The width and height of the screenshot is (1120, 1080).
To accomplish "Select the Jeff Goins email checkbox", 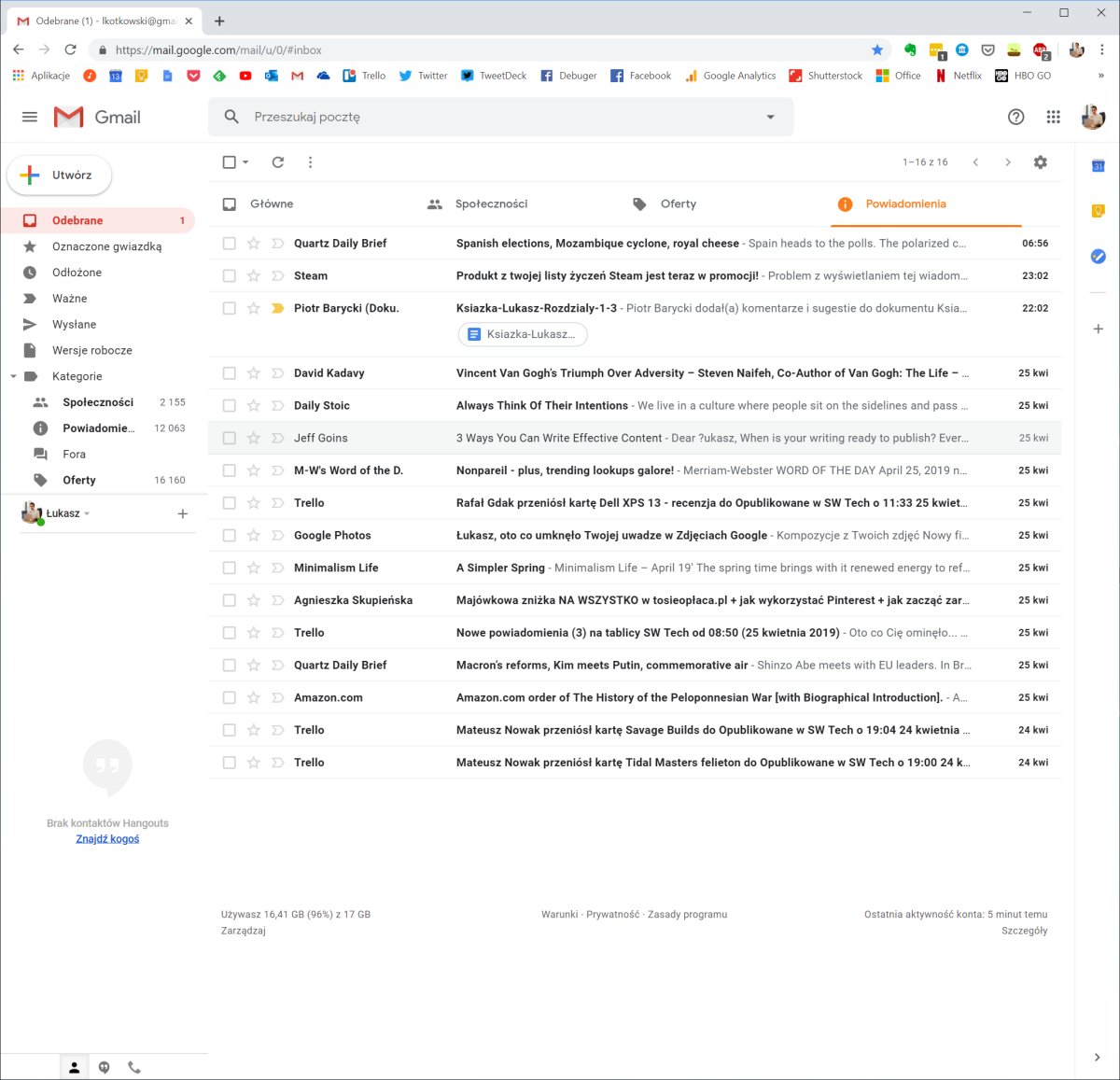I will pos(230,438).
